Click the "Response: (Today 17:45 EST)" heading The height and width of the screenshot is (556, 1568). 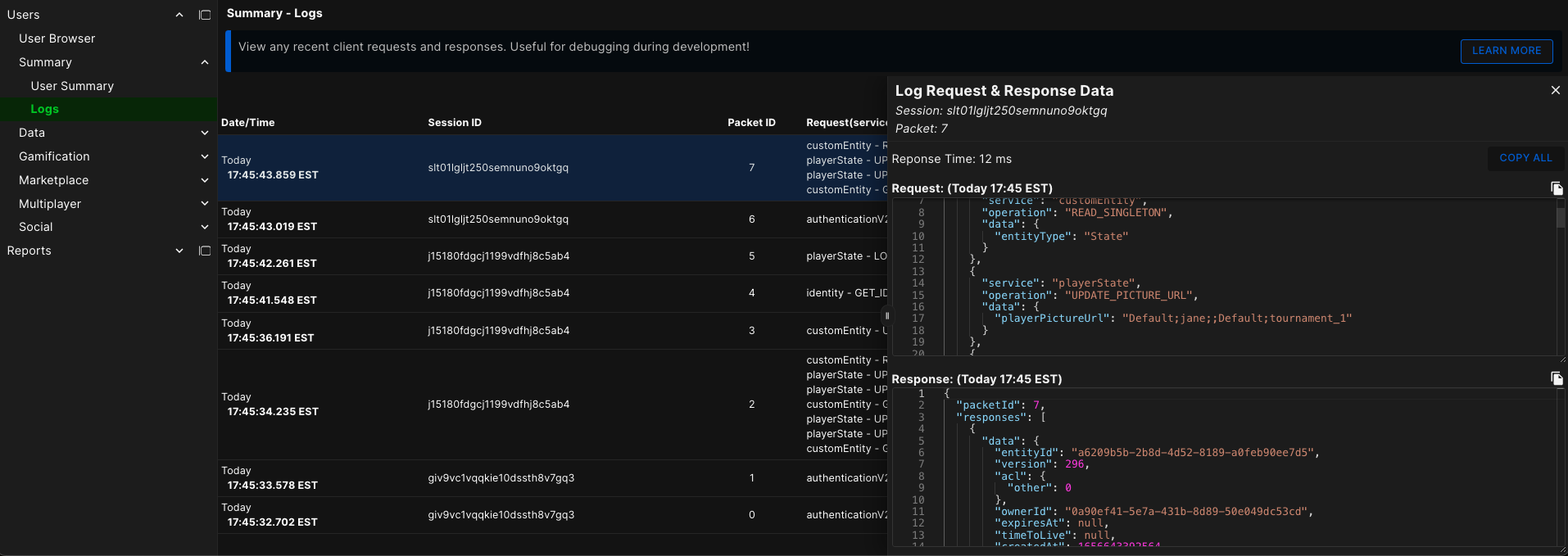(977, 379)
